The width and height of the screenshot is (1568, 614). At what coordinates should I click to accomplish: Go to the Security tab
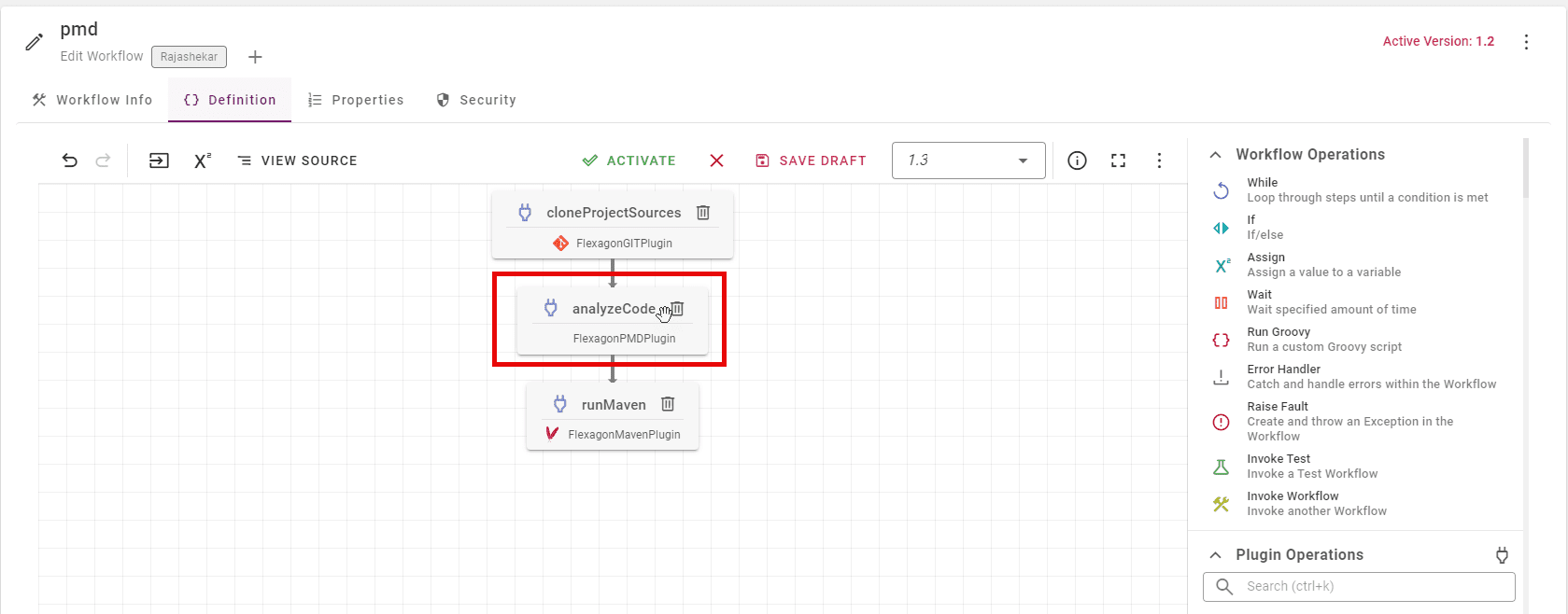[x=476, y=100]
